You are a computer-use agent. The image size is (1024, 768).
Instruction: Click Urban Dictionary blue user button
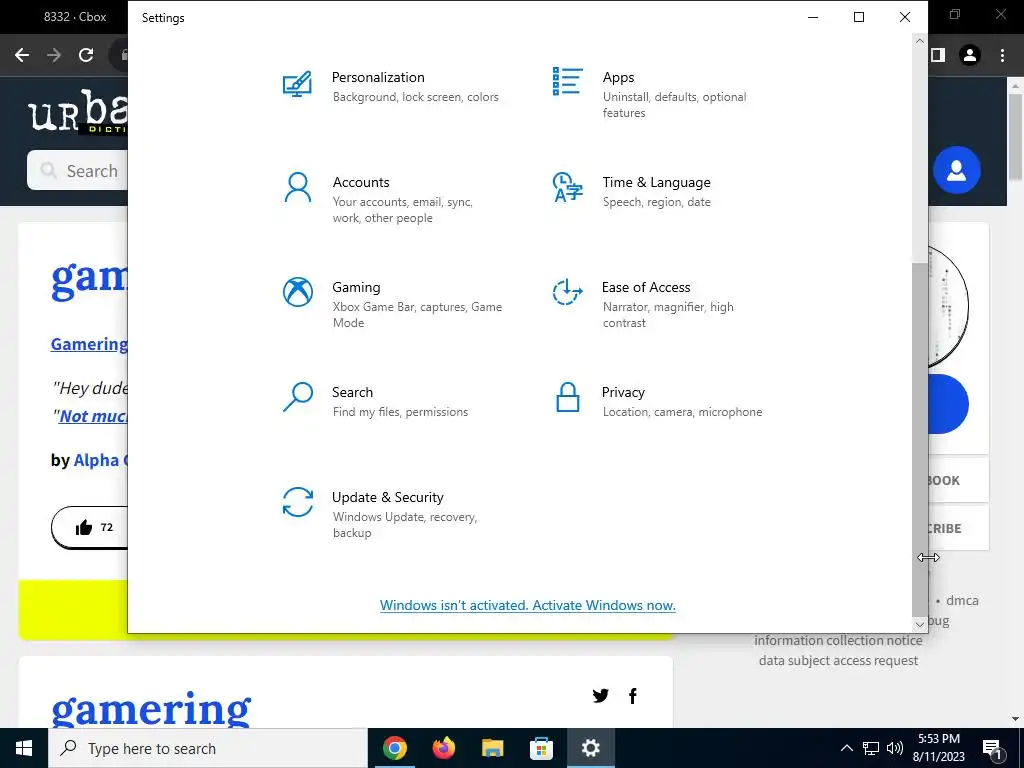click(957, 170)
